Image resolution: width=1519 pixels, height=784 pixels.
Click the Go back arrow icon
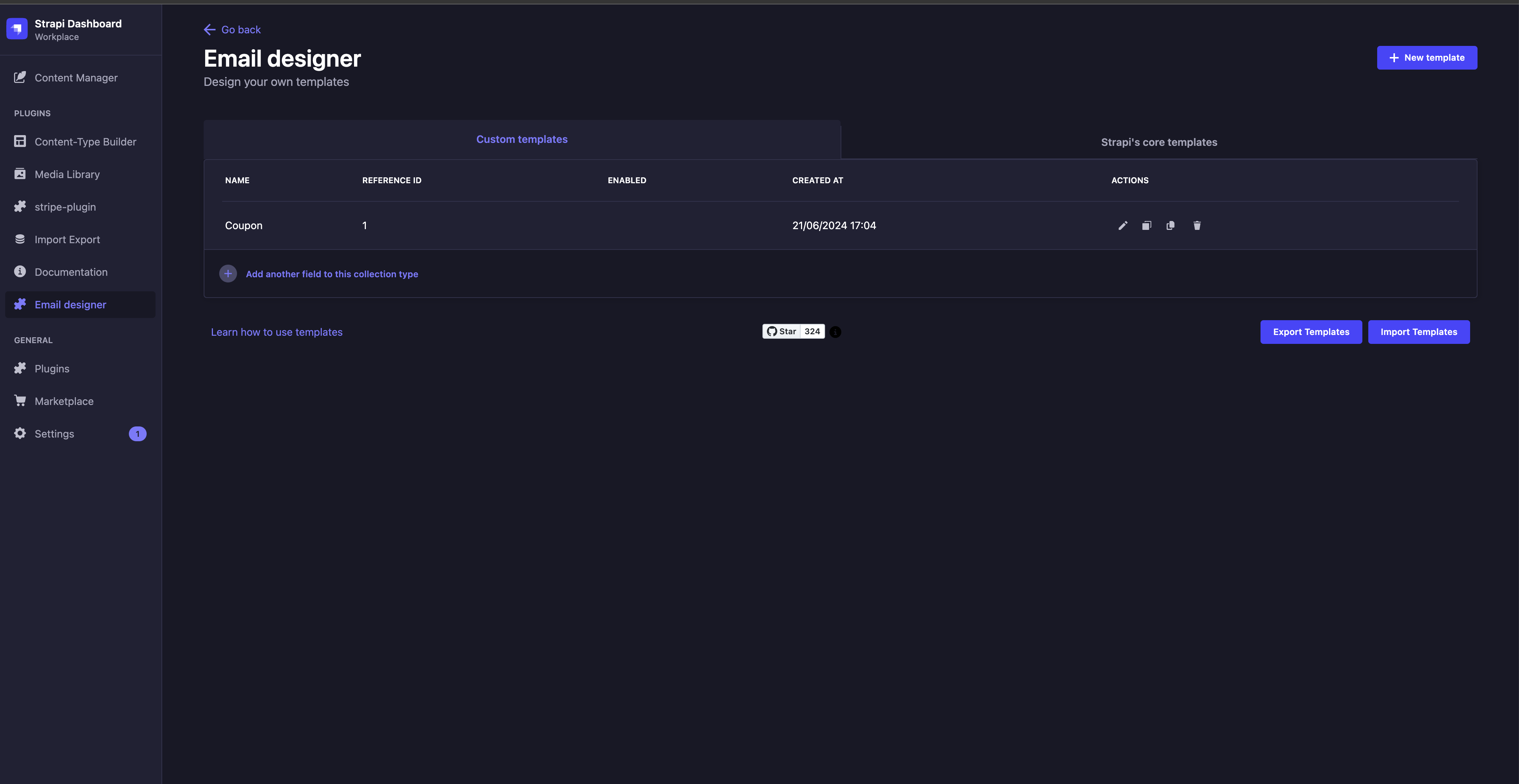point(209,30)
